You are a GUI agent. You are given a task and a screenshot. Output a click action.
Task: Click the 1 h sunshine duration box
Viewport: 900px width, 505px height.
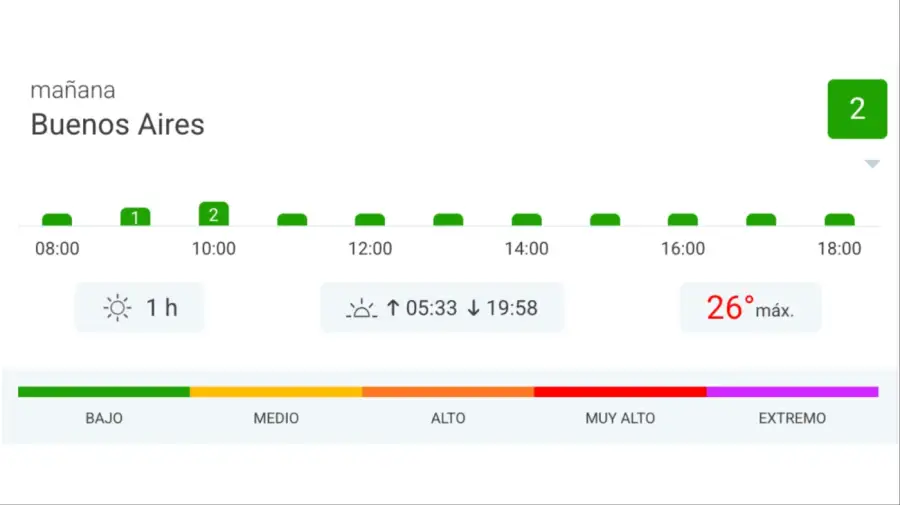pos(140,308)
